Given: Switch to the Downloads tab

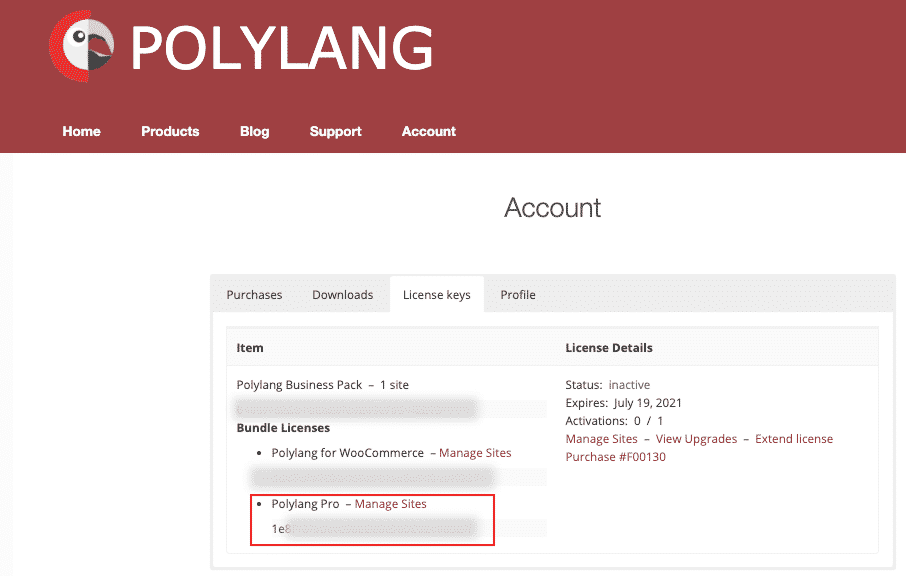Looking at the screenshot, I should [x=343, y=294].
